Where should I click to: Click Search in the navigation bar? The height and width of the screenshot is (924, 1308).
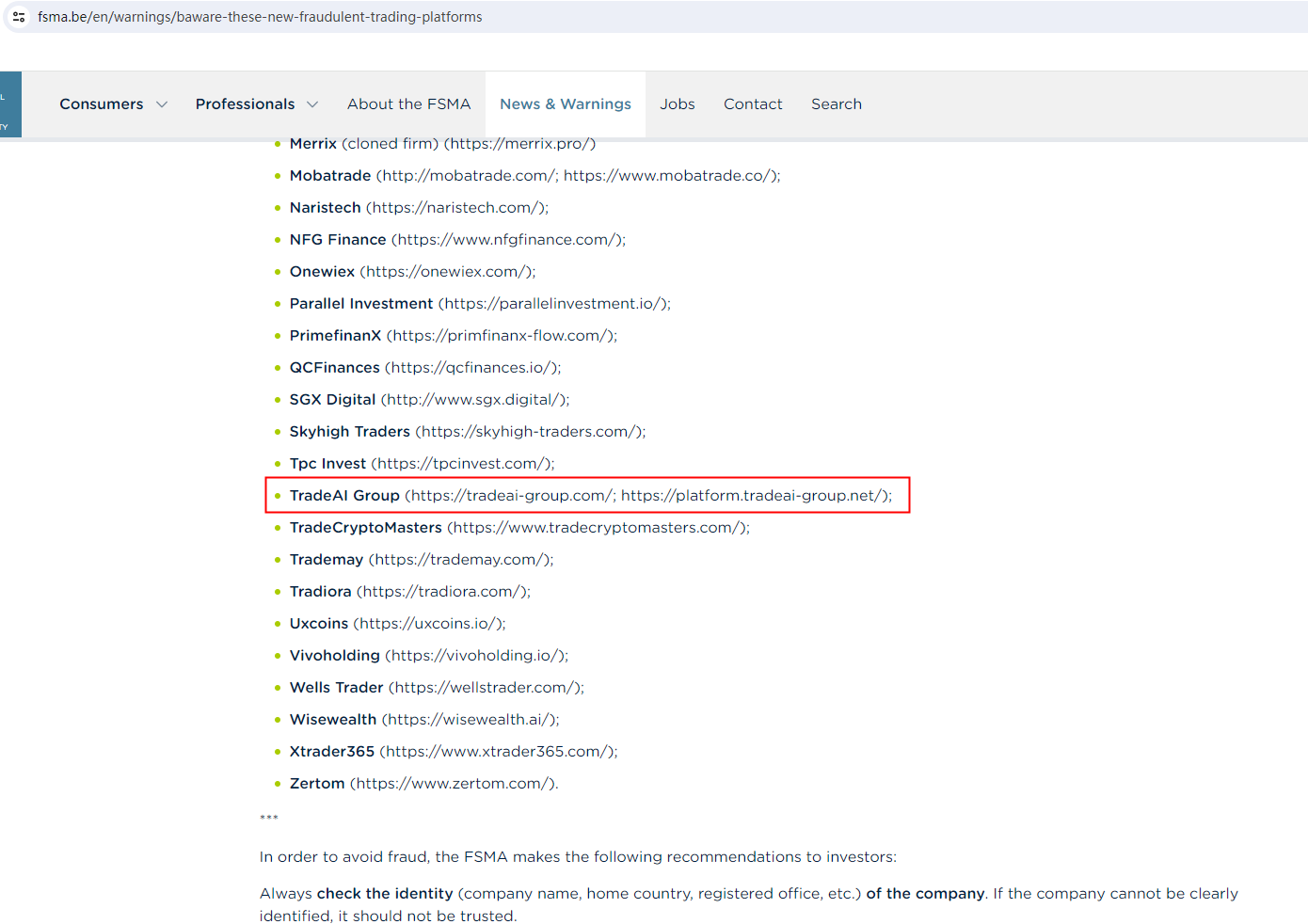(x=836, y=104)
